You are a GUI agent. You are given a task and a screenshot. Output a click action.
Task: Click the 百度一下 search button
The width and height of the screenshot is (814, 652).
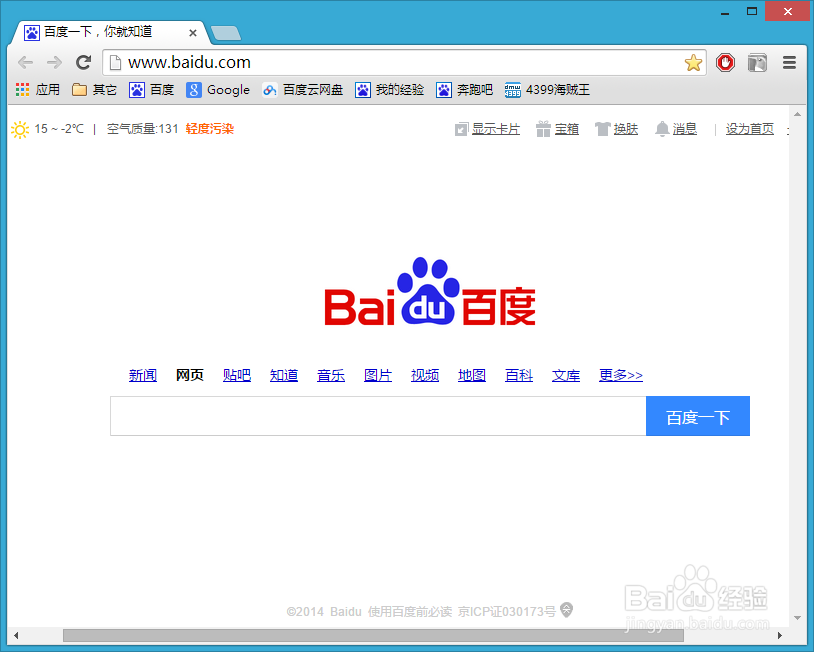pos(698,416)
